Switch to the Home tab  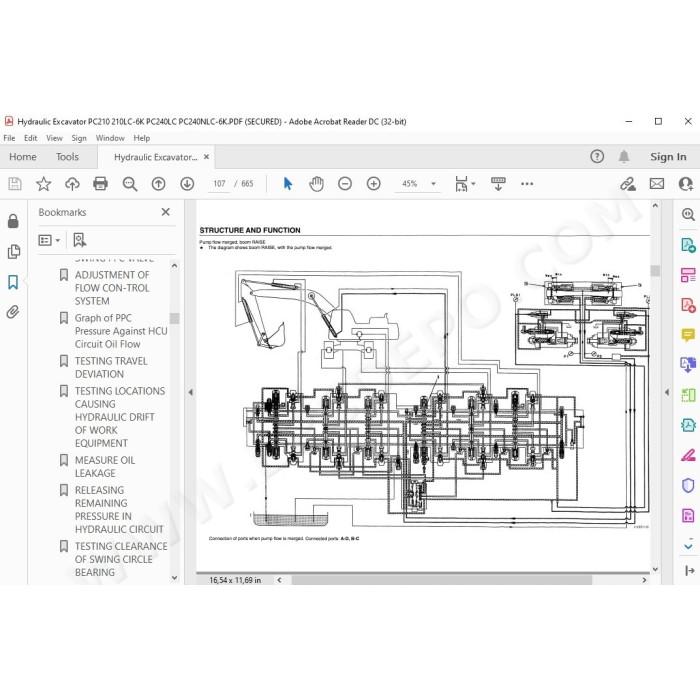[23, 157]
